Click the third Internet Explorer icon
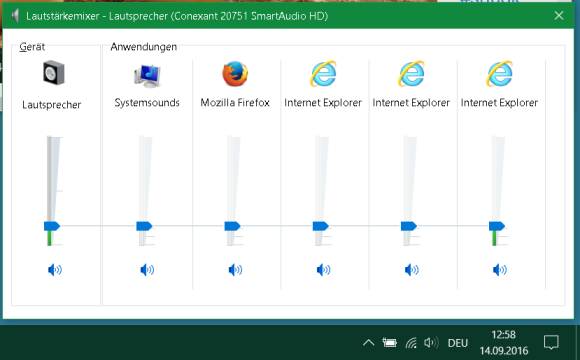The image size is (580, 360). pos(499,74)
